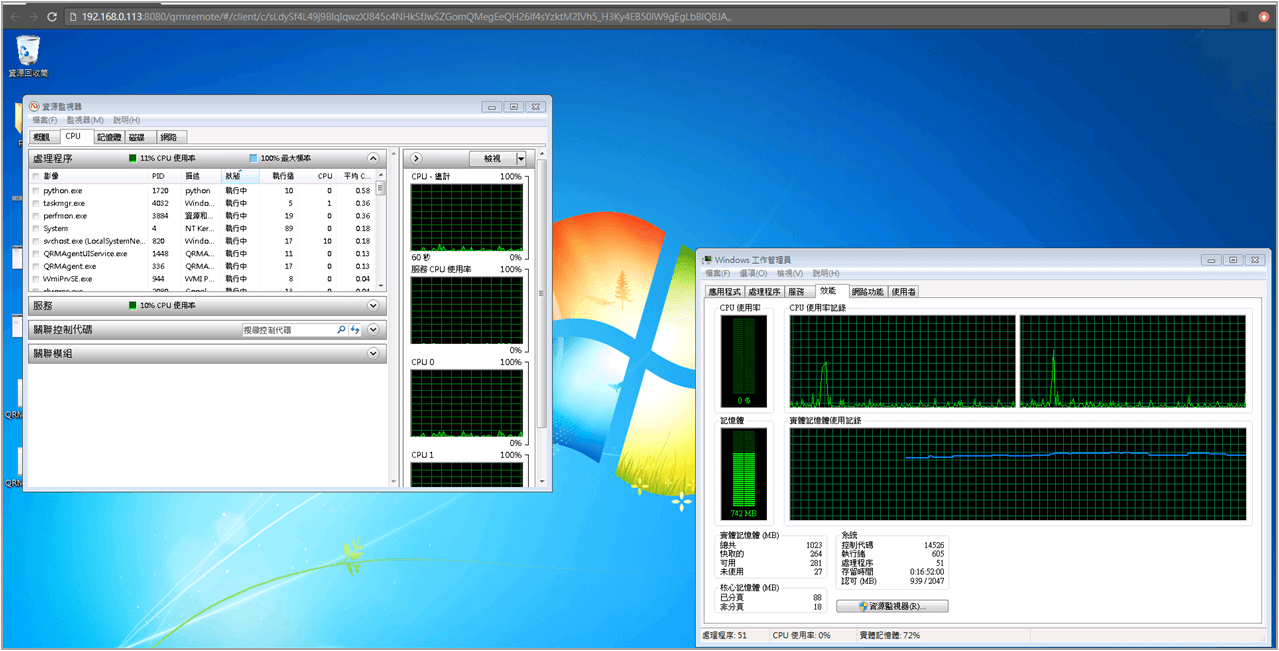The image size is (1279, 651).
Task: Expand the 服務 section chevron
Action: click(373, 305)
